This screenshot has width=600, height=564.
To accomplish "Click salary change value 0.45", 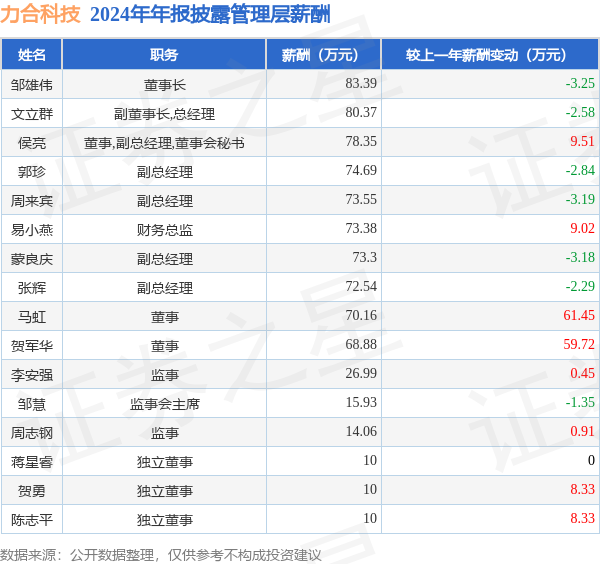I will [x=582, y=373].
